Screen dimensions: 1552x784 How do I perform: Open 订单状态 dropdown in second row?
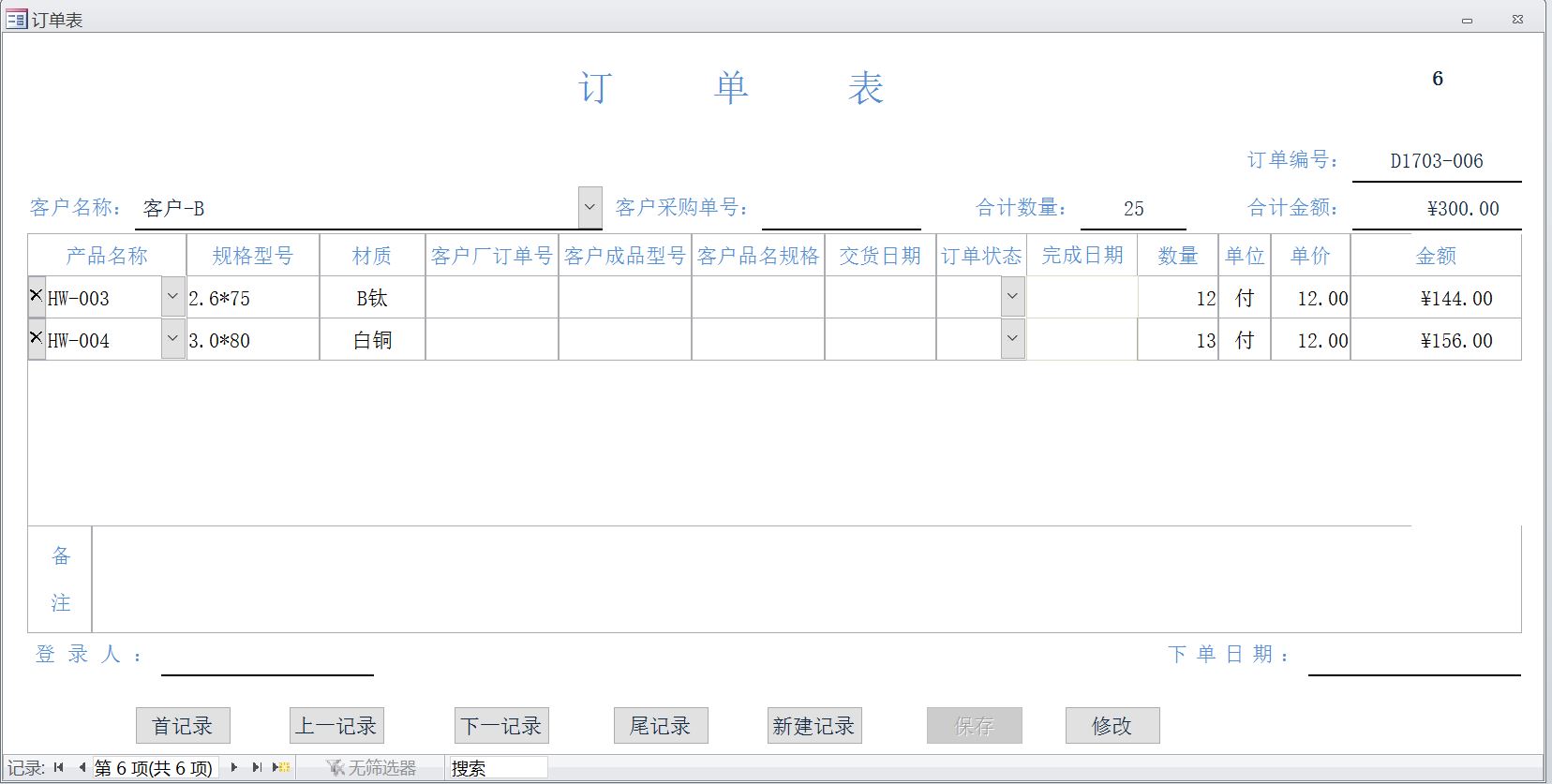pos(1012,339)
